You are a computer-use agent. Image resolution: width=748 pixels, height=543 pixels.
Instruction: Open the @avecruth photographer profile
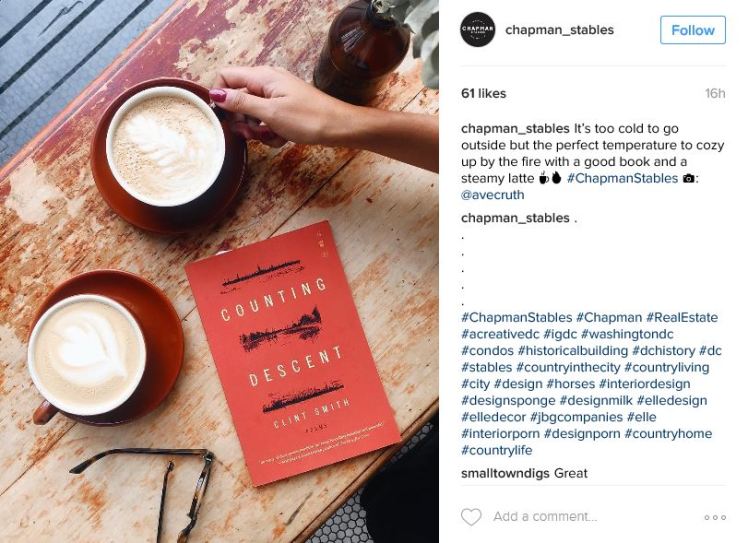pos(493,195)
